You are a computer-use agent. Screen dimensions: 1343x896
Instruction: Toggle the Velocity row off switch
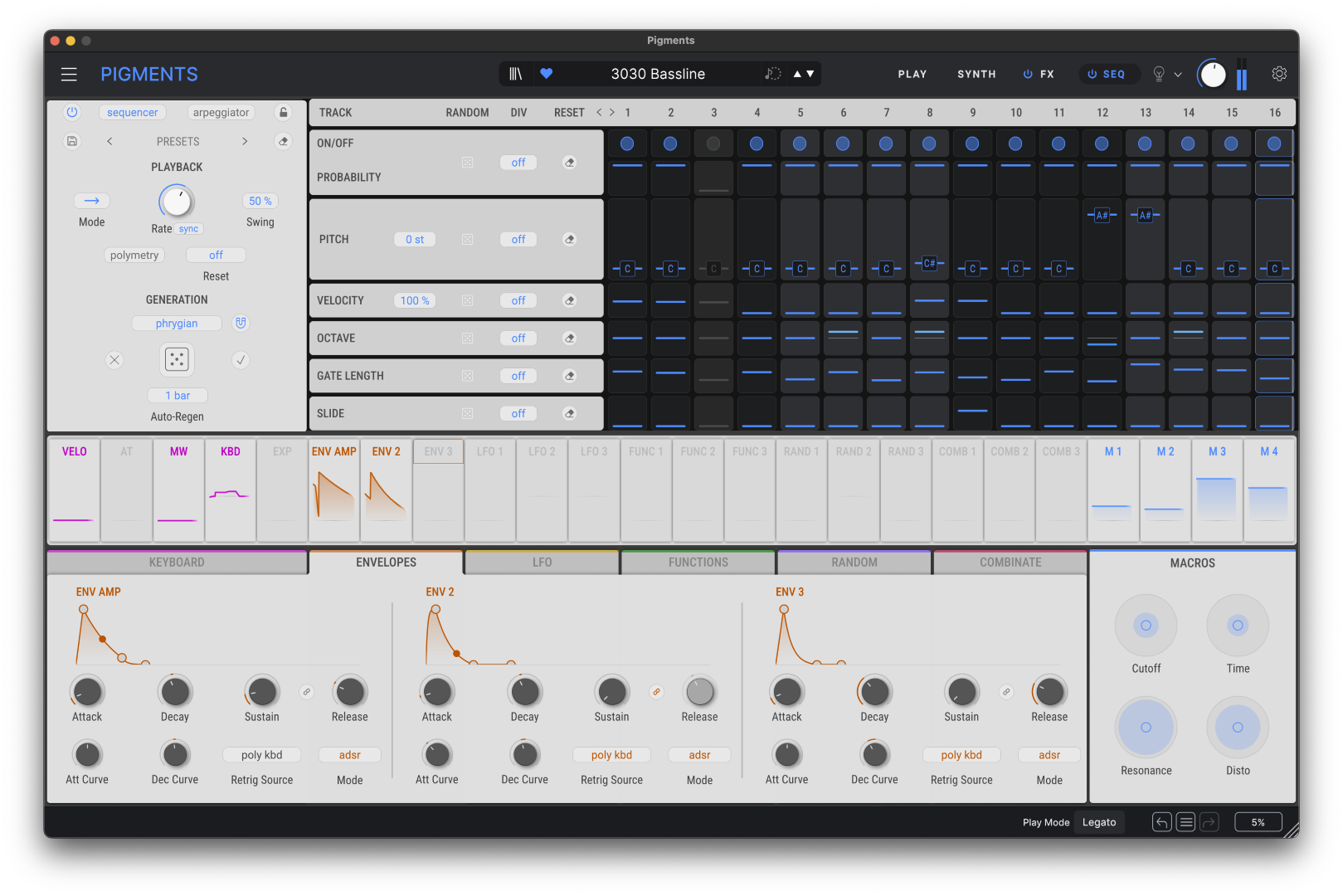click(x=518, y=299)
